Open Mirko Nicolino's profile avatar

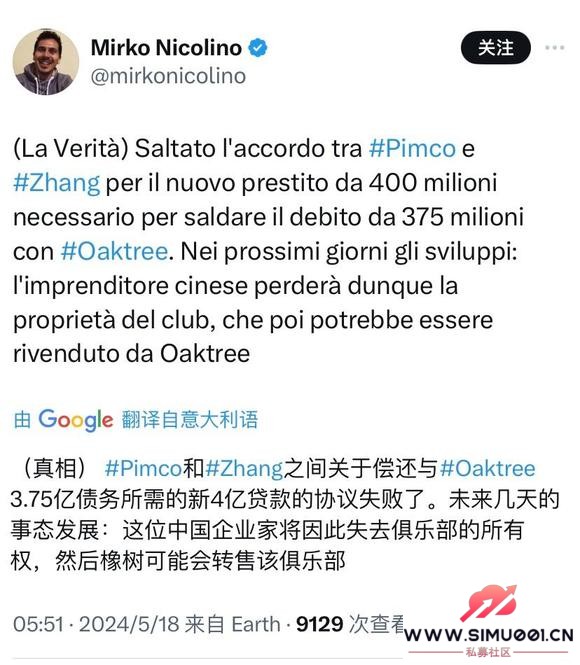click(x=46, y=61)
